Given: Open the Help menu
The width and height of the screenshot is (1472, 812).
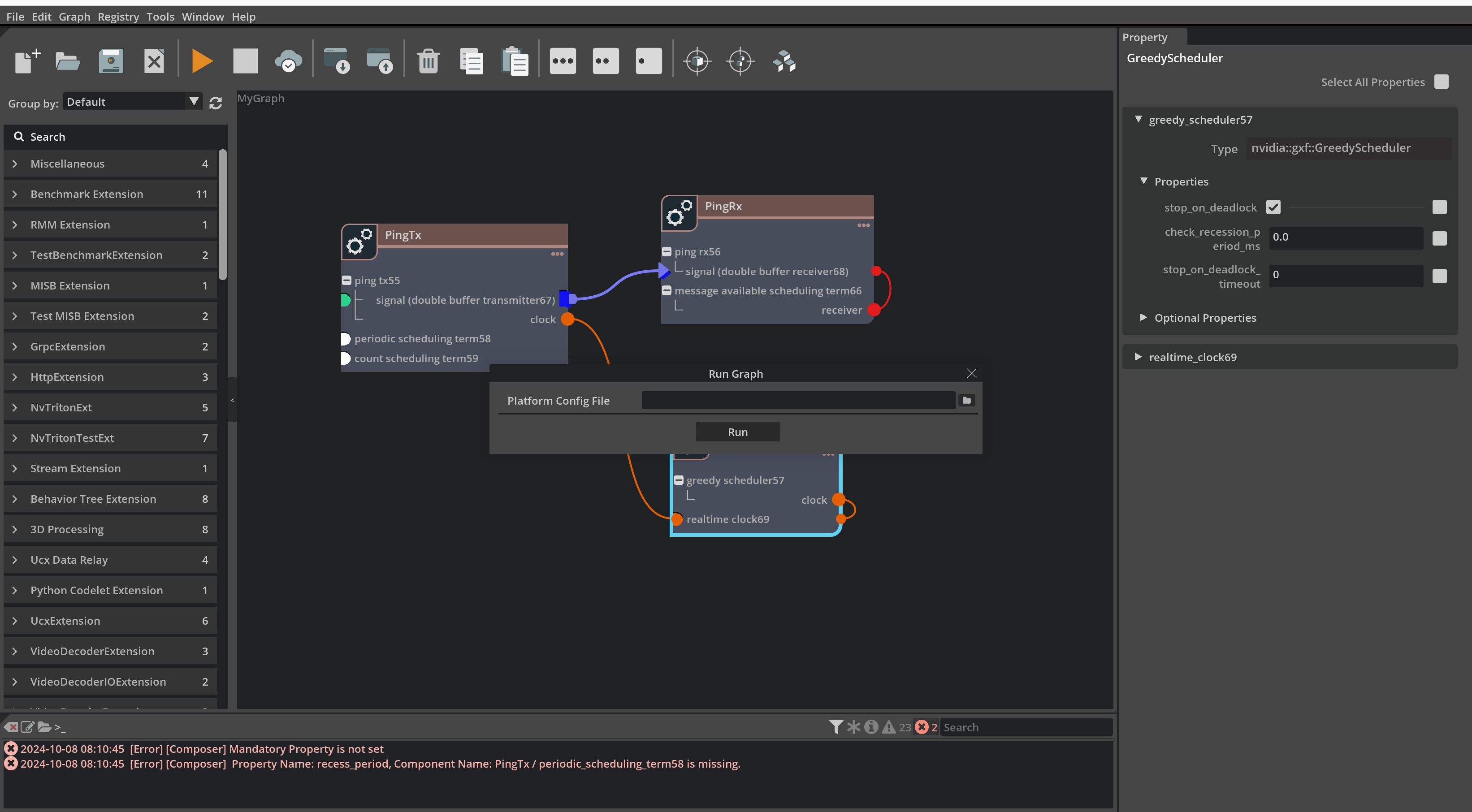Looking at the screenshot, I should click(243, 17).
